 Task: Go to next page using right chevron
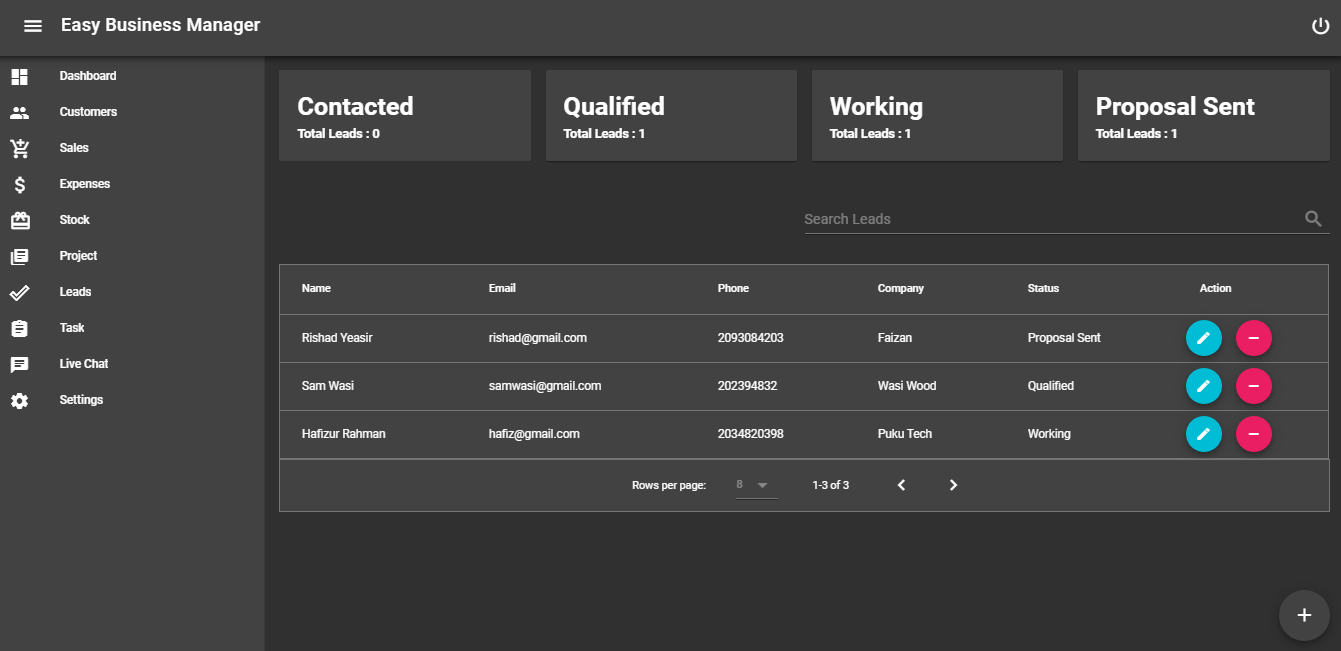click(953, 484)
